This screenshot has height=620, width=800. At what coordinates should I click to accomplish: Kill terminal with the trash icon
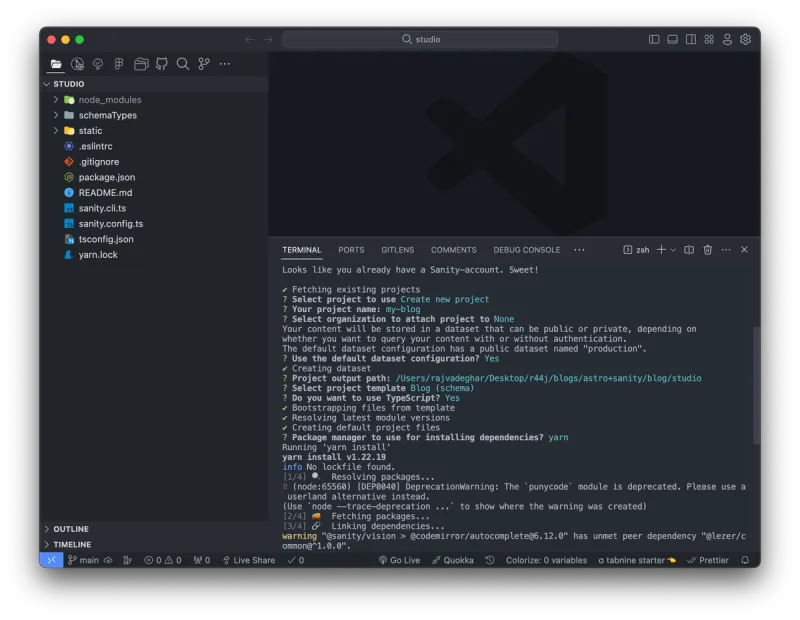707,250
